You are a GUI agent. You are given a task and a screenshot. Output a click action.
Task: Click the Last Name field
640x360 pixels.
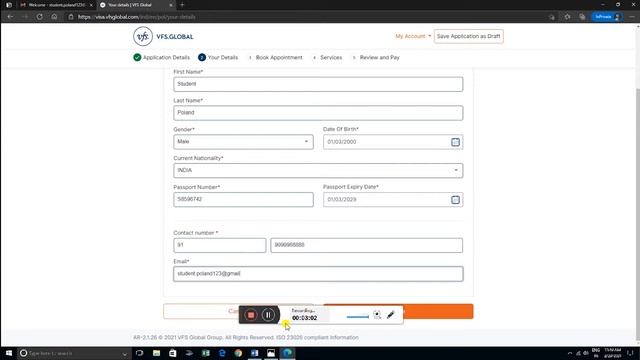(x=318, y=113)
